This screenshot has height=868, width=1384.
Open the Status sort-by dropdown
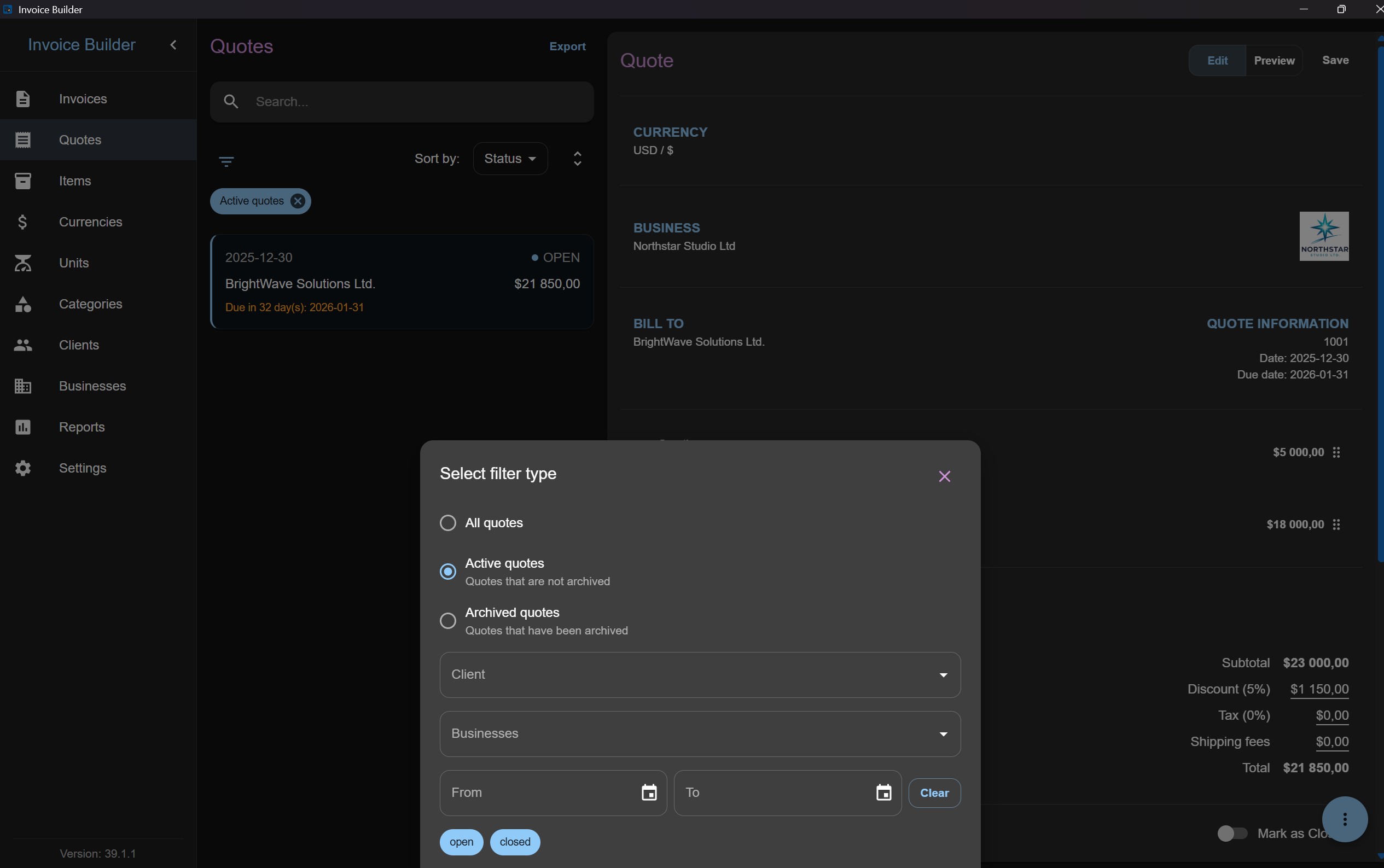(x=510, y=159)
